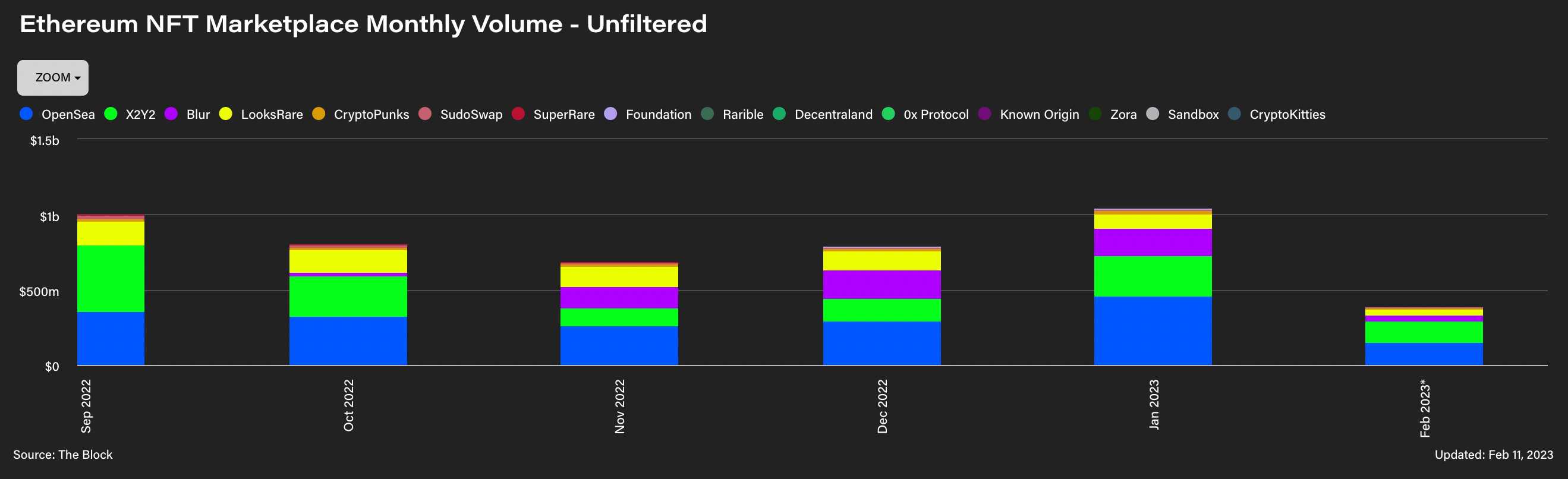1568x479 pixels.
Task: Click the Source: The Block text
Action: click(62, 455)
